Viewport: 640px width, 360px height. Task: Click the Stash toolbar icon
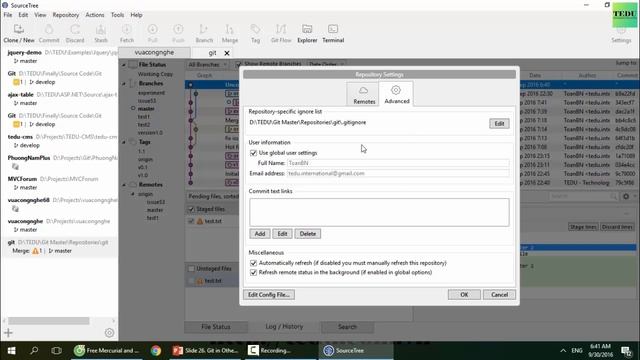coord(101,33)
